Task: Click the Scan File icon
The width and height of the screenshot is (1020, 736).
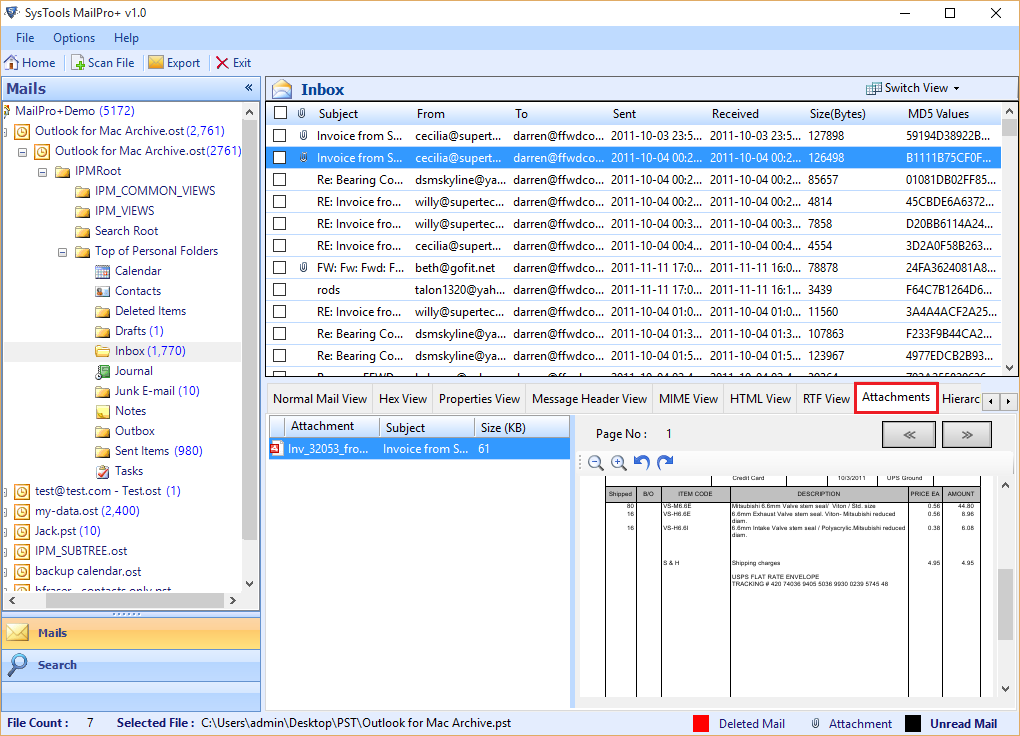Action: (78, 63)
